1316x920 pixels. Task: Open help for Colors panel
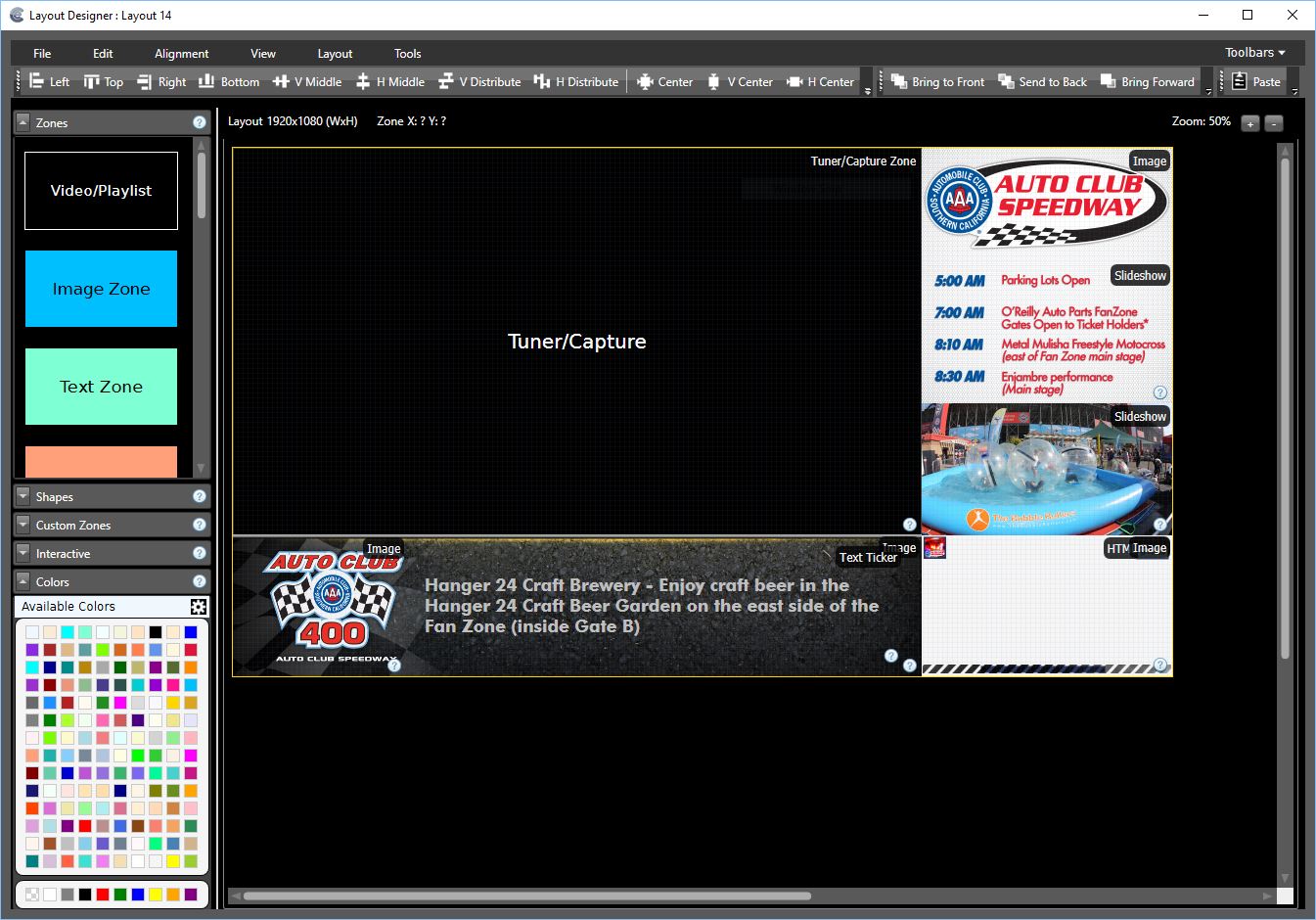pos(200,581)
